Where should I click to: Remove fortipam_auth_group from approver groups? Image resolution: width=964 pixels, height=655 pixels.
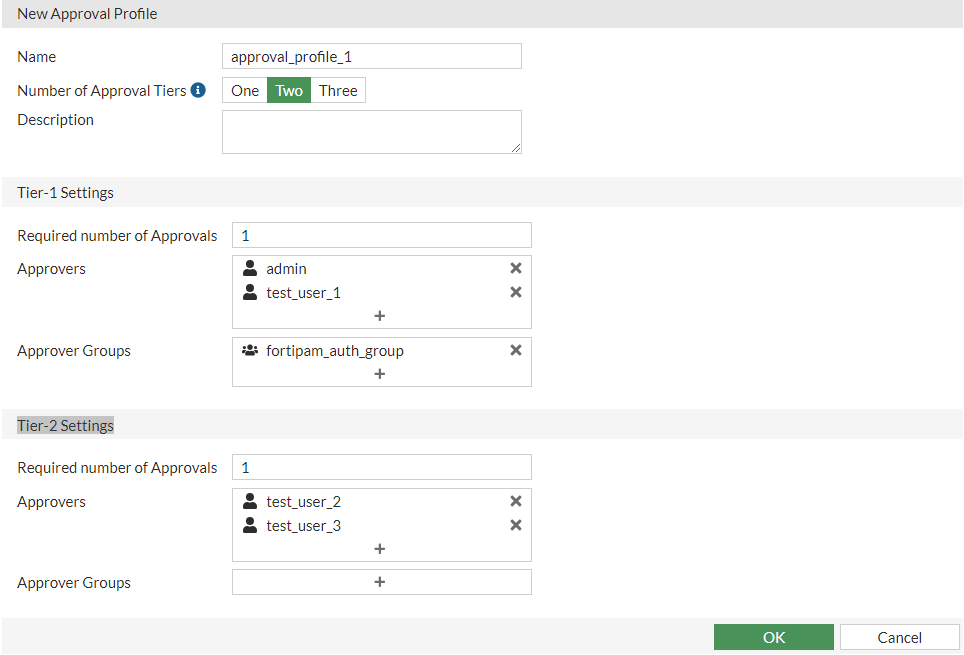pos(516,350)
